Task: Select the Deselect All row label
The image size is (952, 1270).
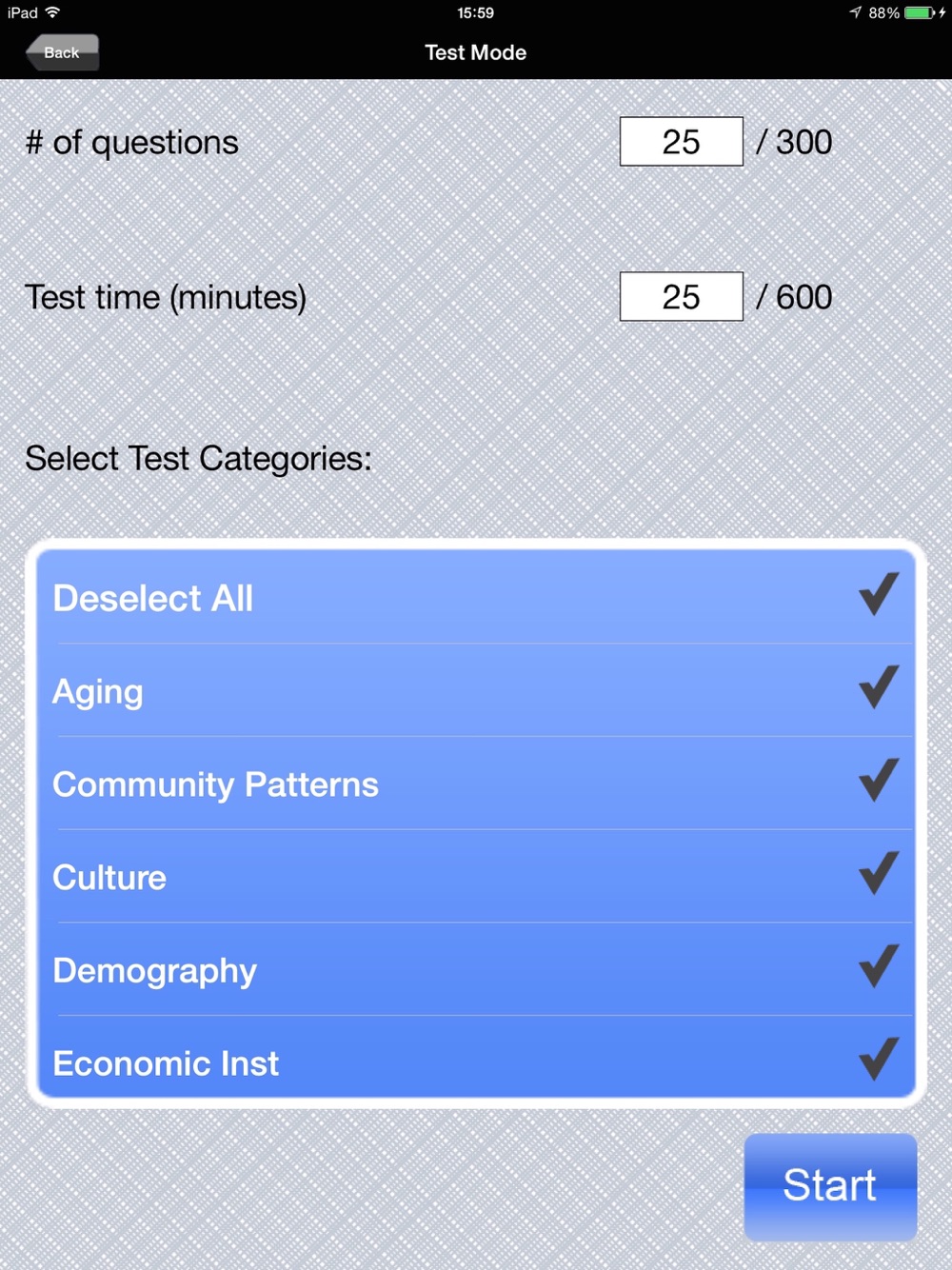Action: (x=153, y=599)
